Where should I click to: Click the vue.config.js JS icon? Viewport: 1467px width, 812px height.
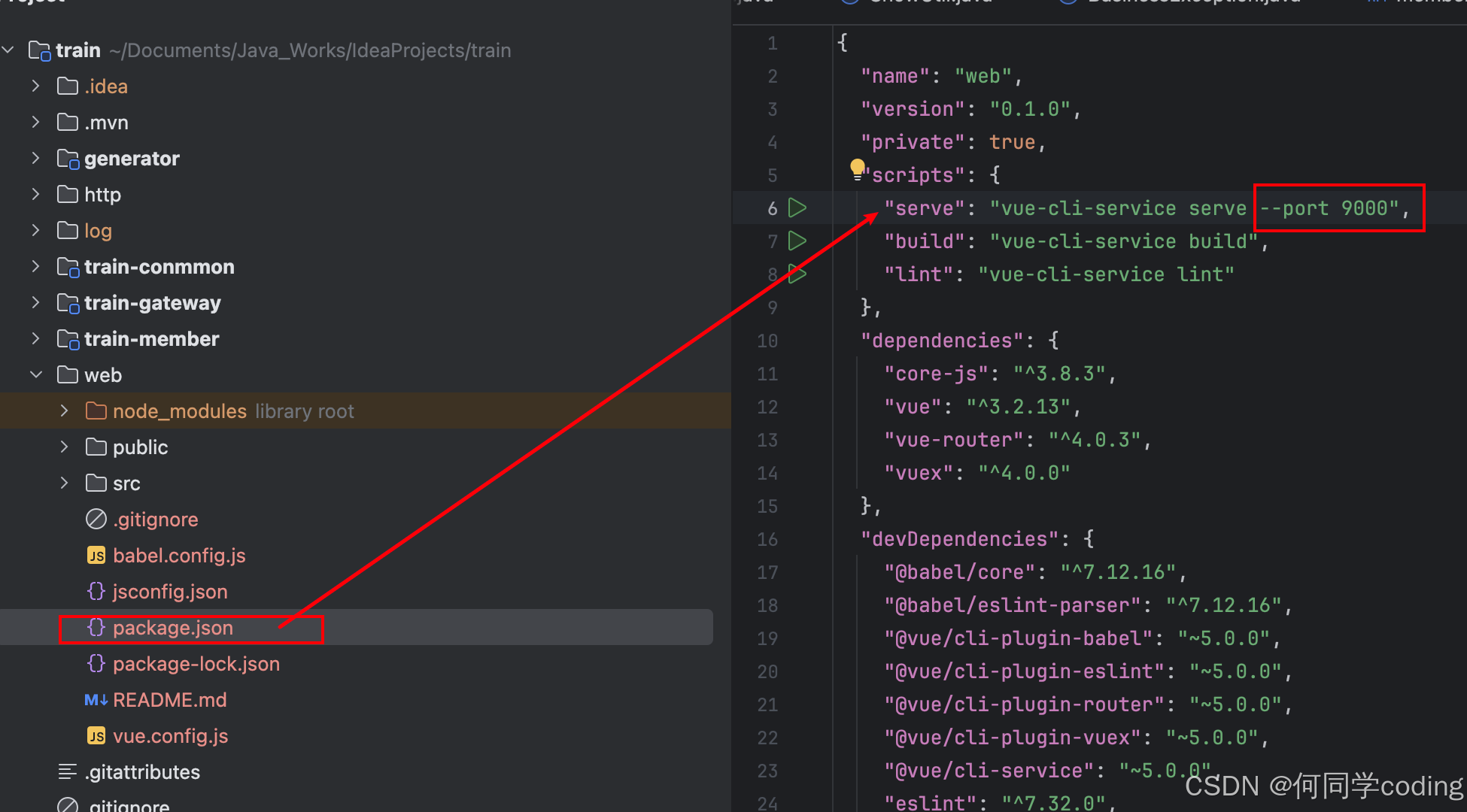96,736
